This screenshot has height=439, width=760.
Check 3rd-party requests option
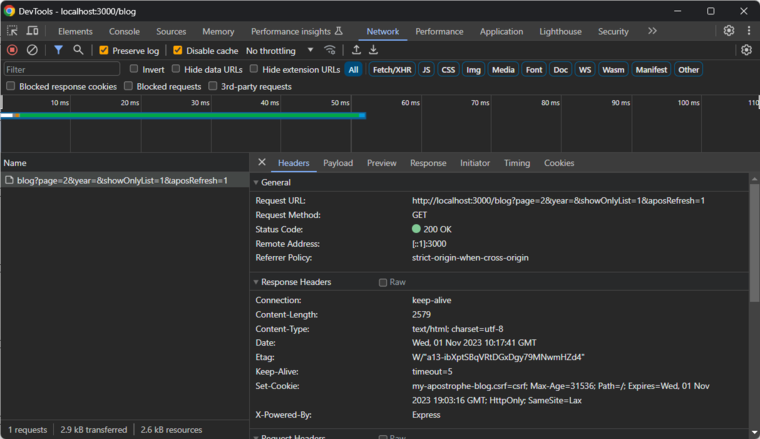[213, 86]
